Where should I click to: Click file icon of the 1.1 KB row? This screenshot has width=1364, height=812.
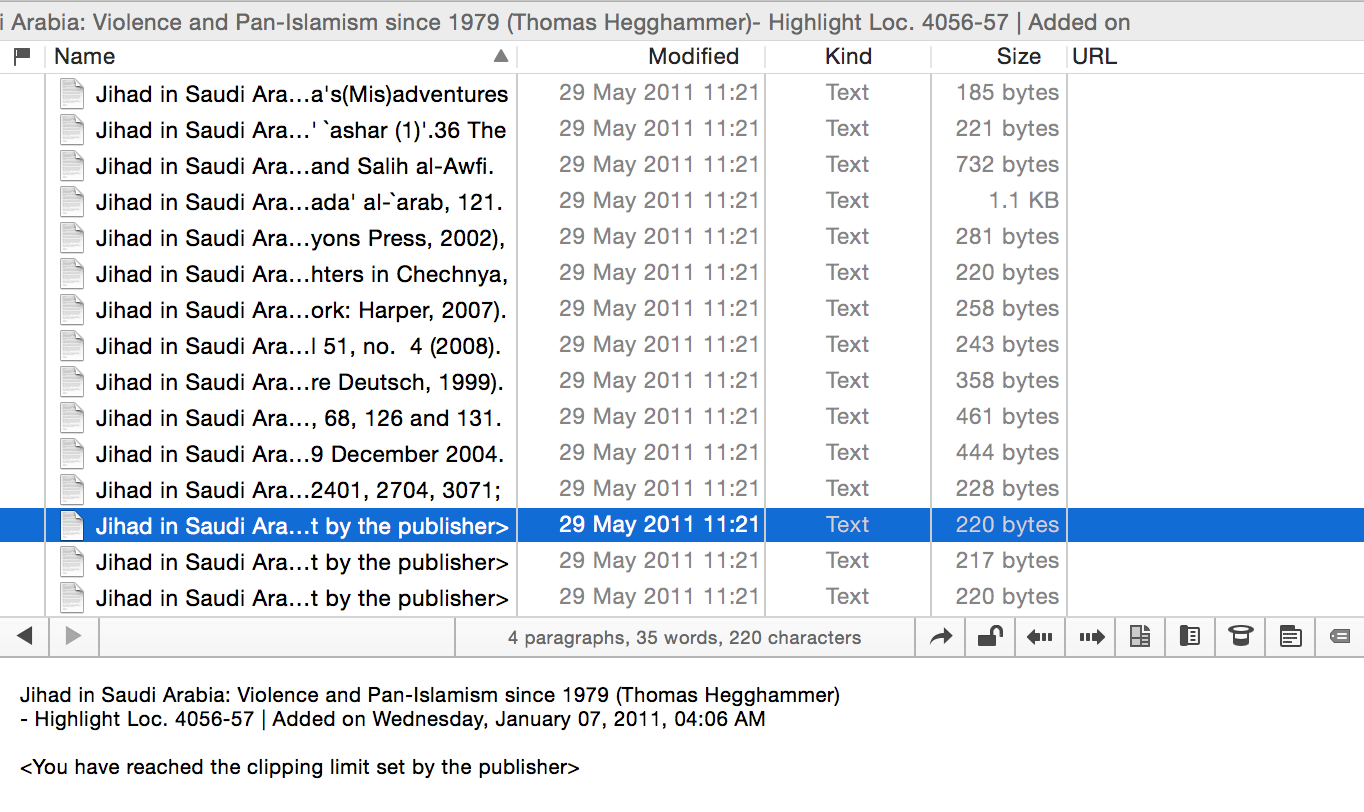pos(71,201)
